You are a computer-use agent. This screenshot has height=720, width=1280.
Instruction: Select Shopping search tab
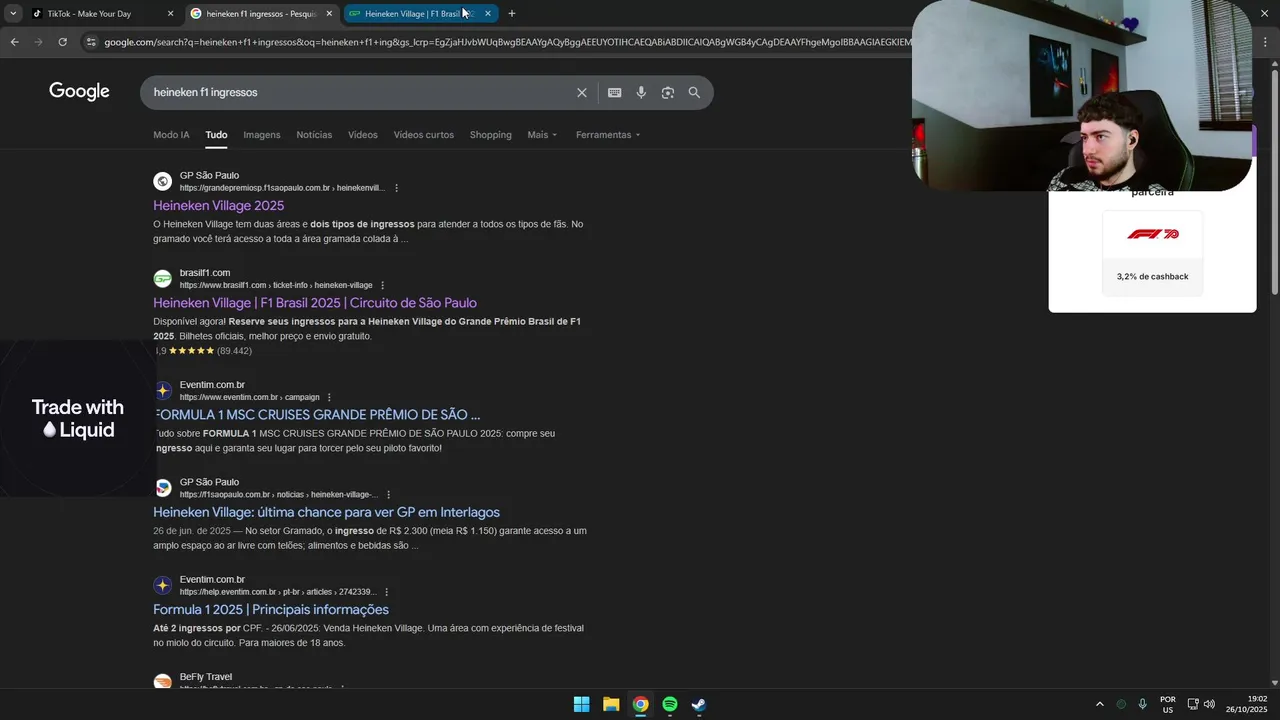point(490,135)
